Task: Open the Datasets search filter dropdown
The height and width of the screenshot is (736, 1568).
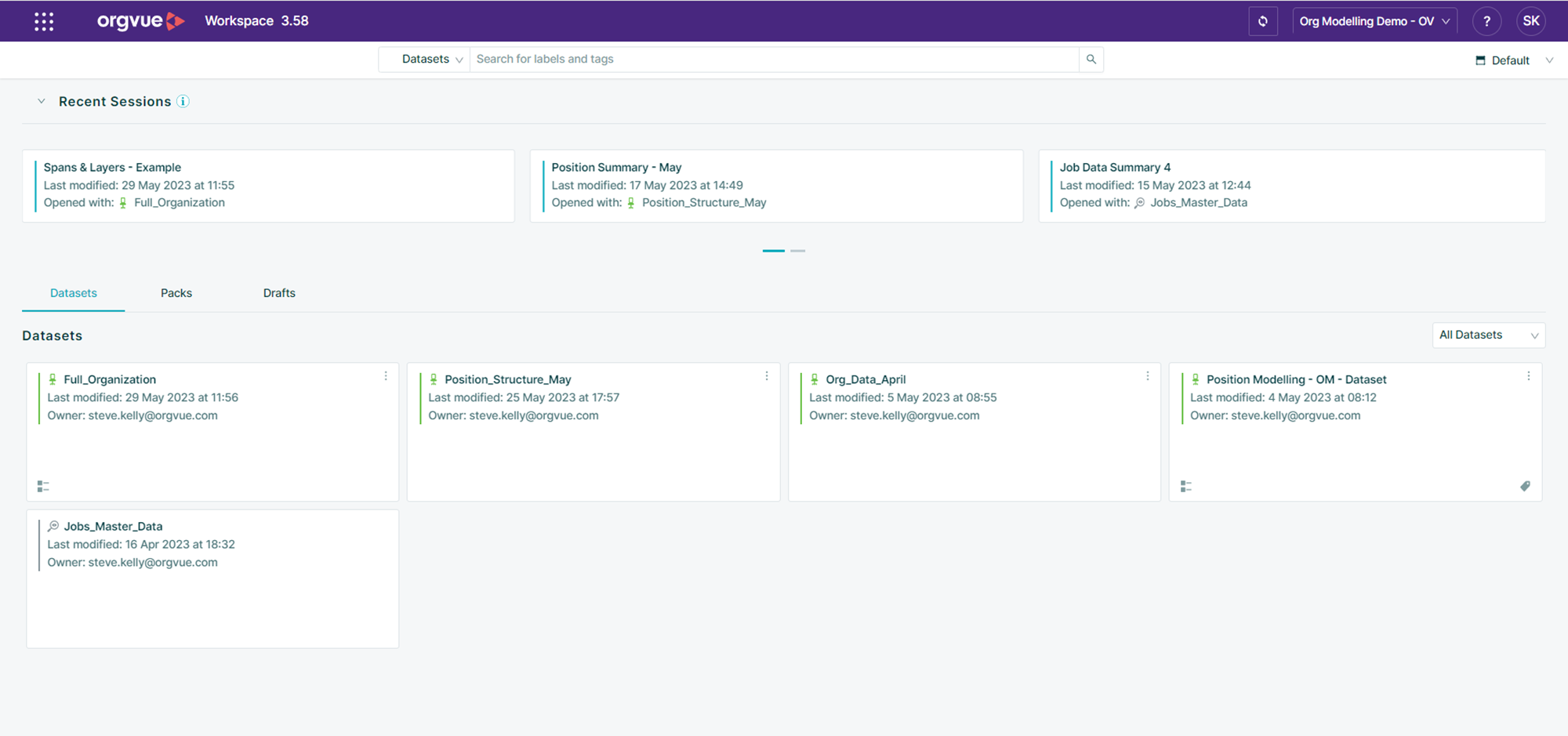Action: [430, 60]
